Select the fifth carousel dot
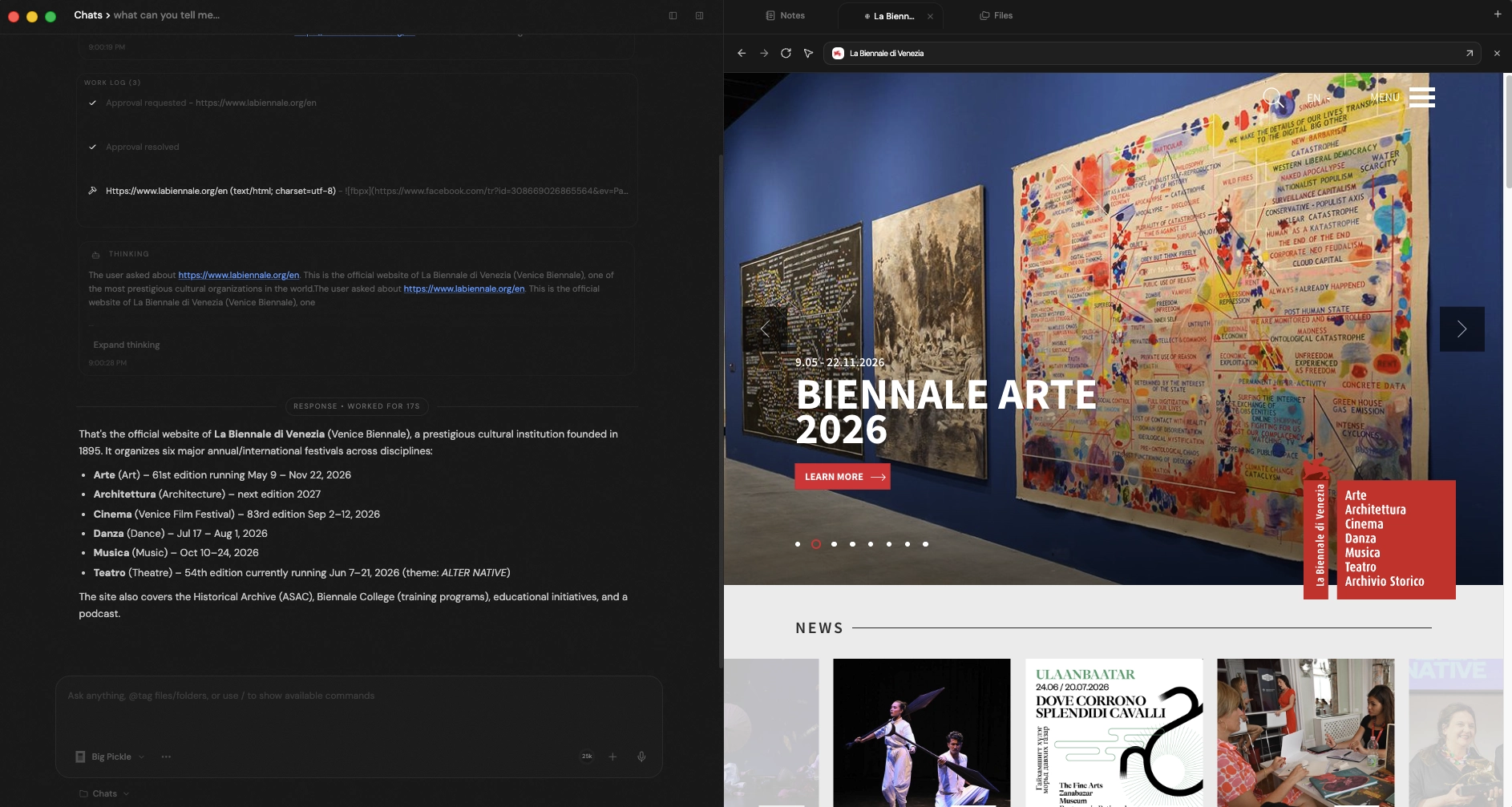Image resolution: width=1512 pixels, height=807 pixels. [x=871, y=544]
